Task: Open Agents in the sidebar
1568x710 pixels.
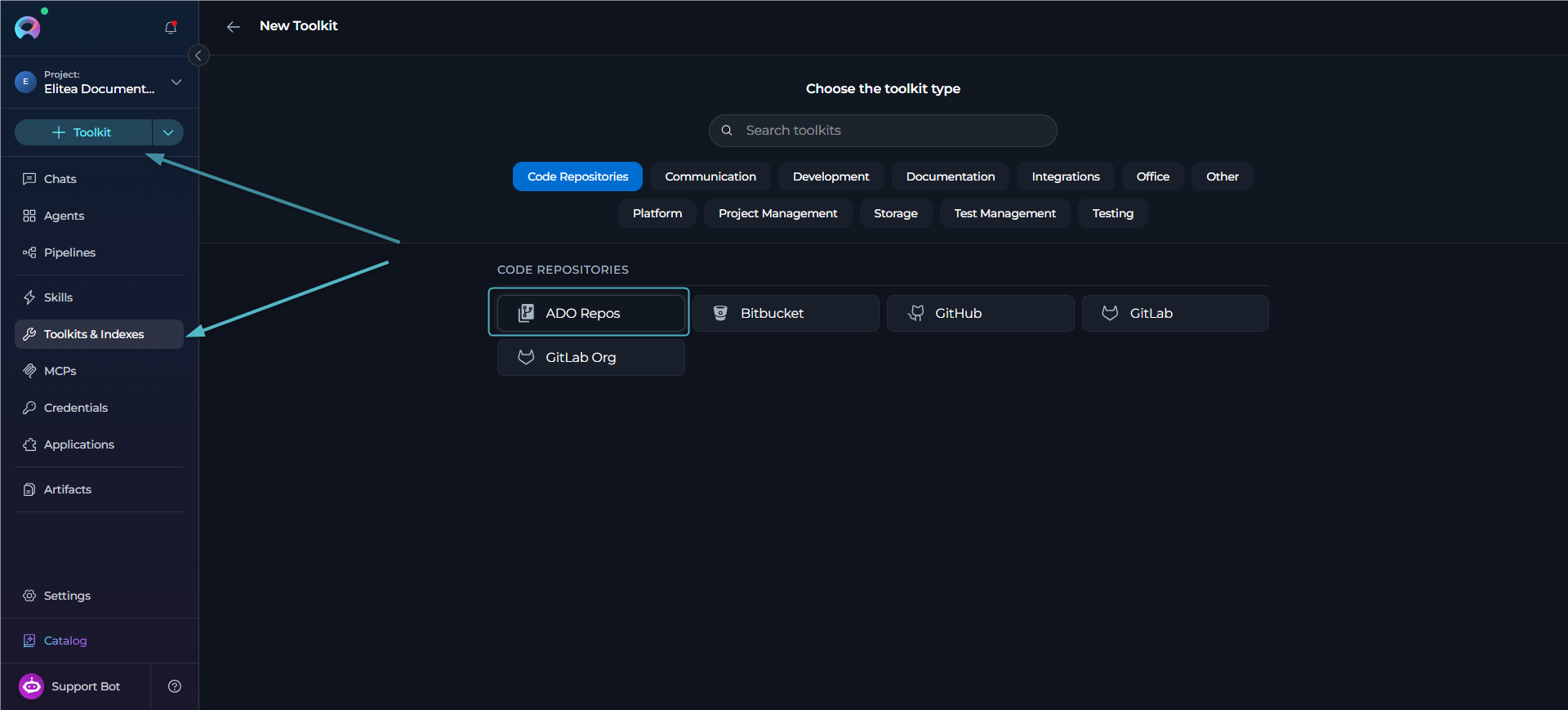Action: [99, 216]
